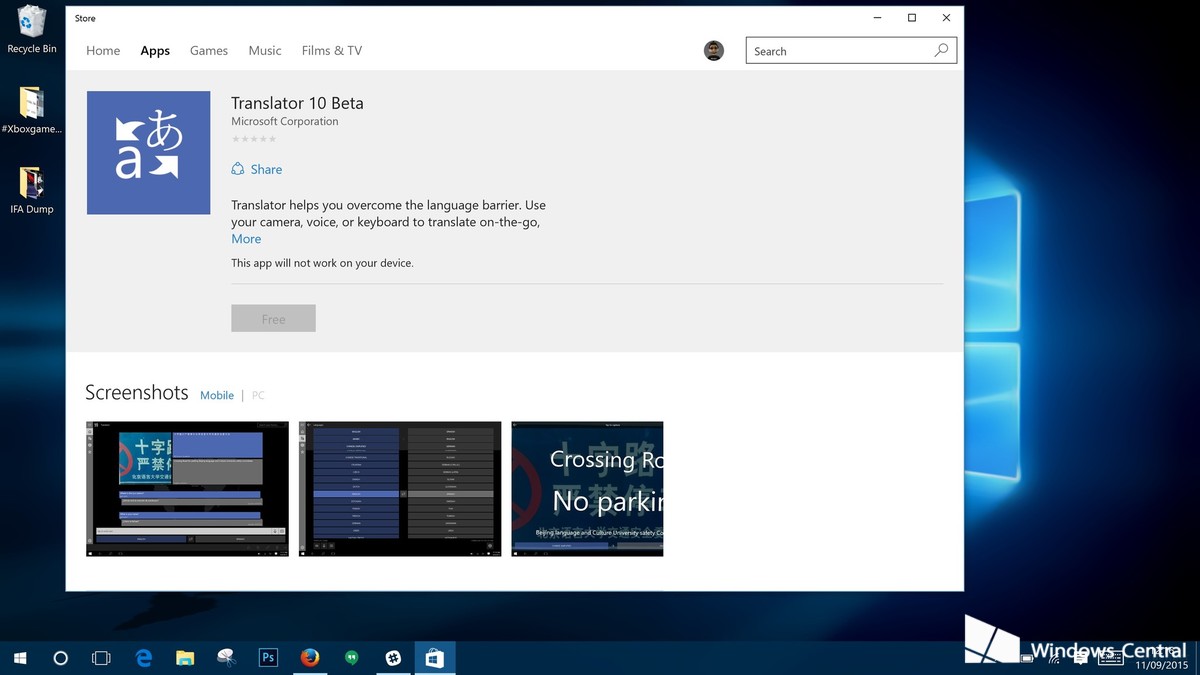1200x675 pixels.
Task: Launch Microsoft Edge from the taskbar
Action: tap(144, 658)
